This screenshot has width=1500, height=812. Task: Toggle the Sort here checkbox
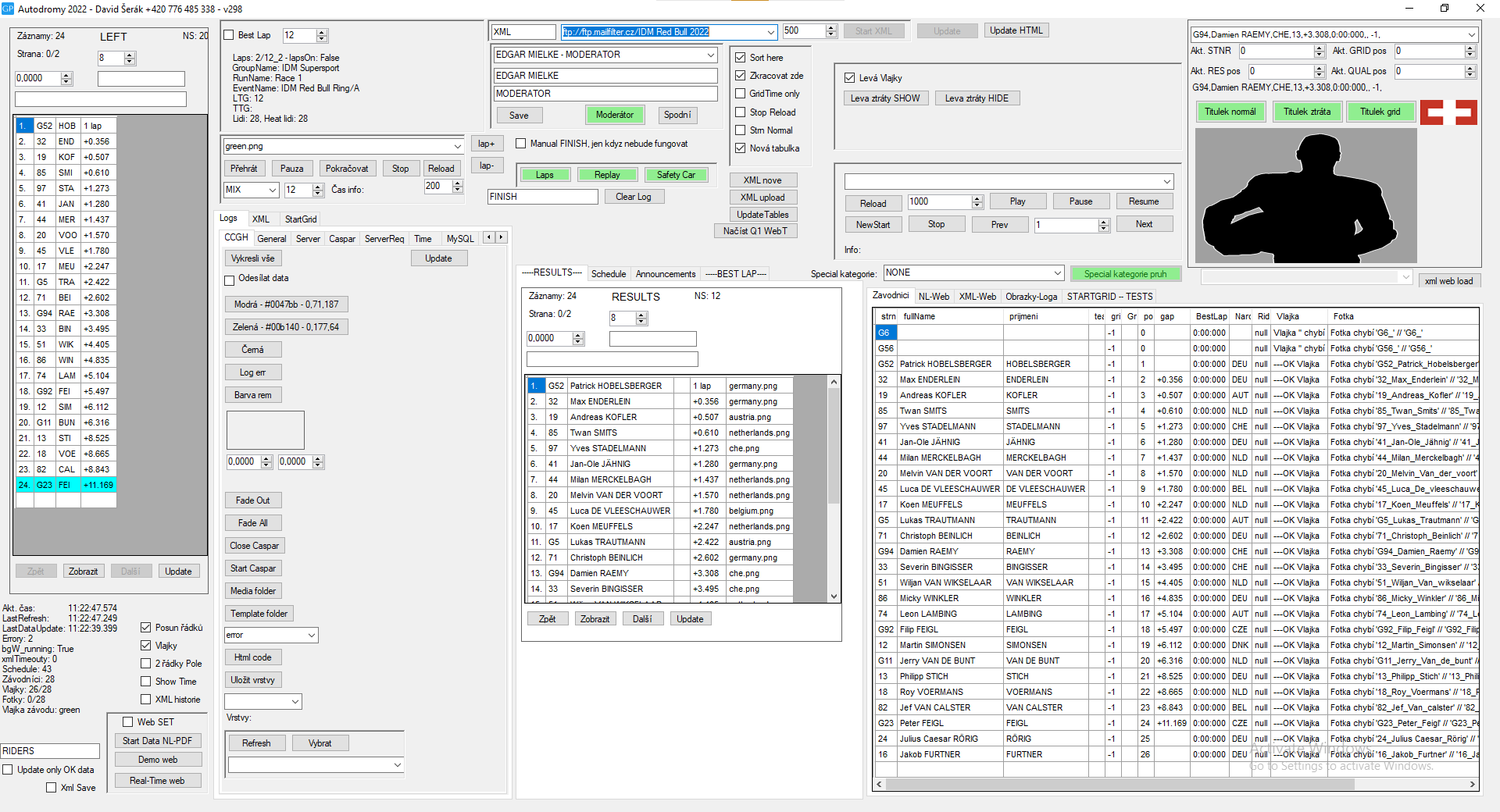741,58
